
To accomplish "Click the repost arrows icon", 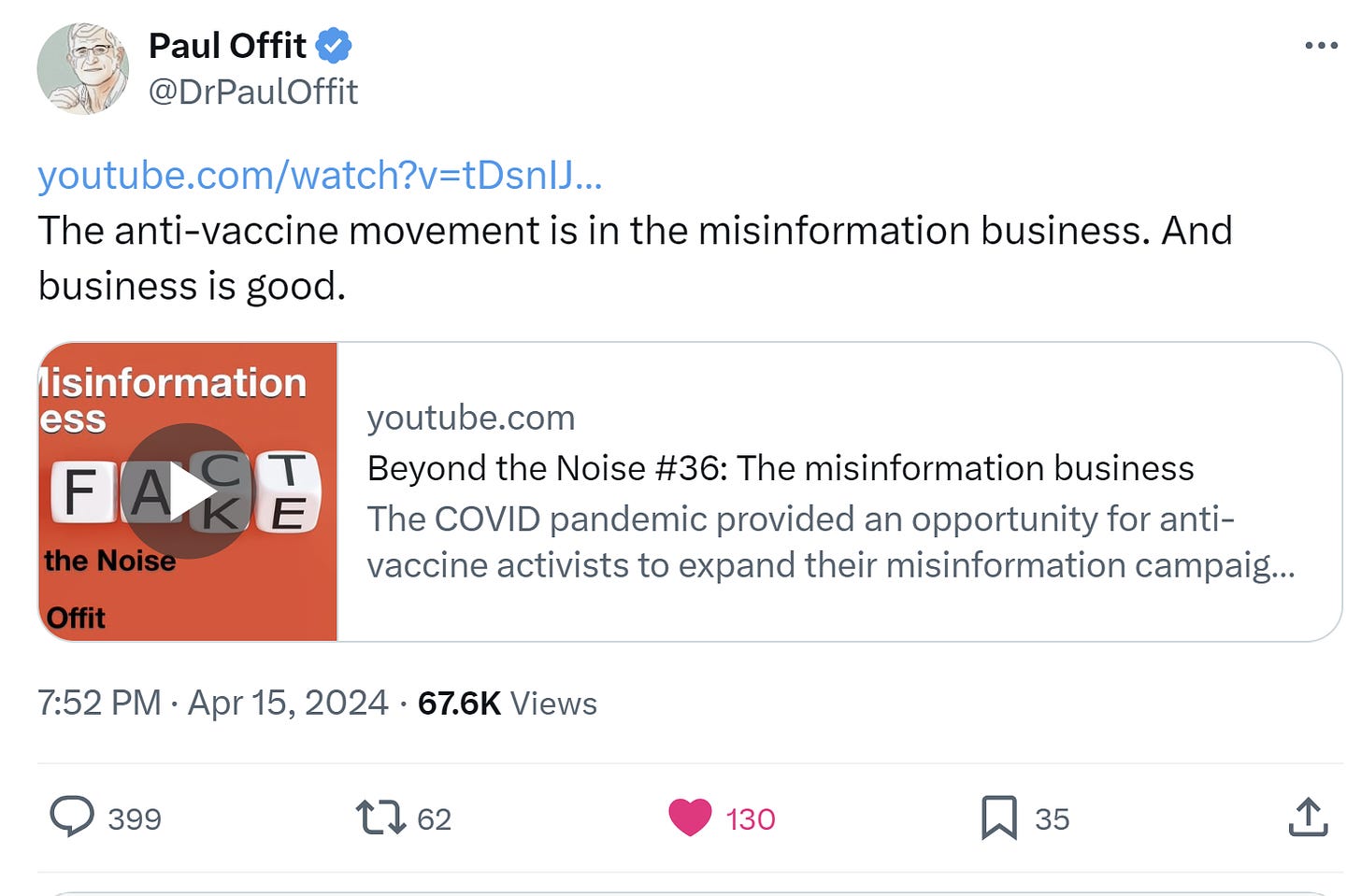I will click(380, 818).
